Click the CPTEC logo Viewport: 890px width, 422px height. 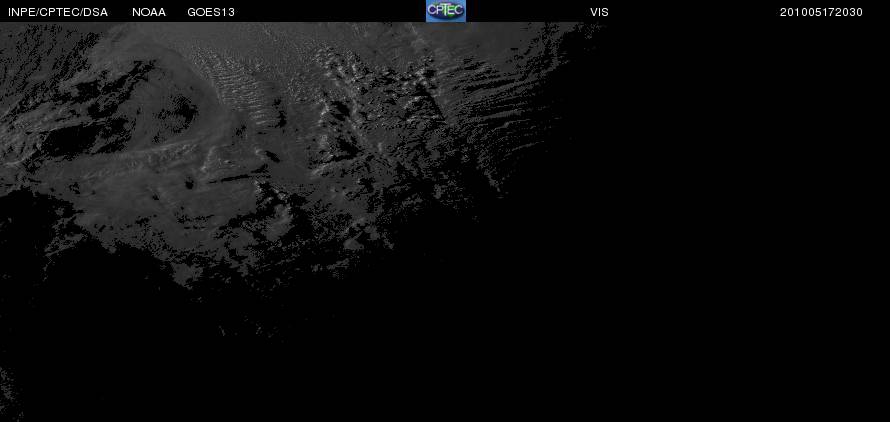point(446,11)
